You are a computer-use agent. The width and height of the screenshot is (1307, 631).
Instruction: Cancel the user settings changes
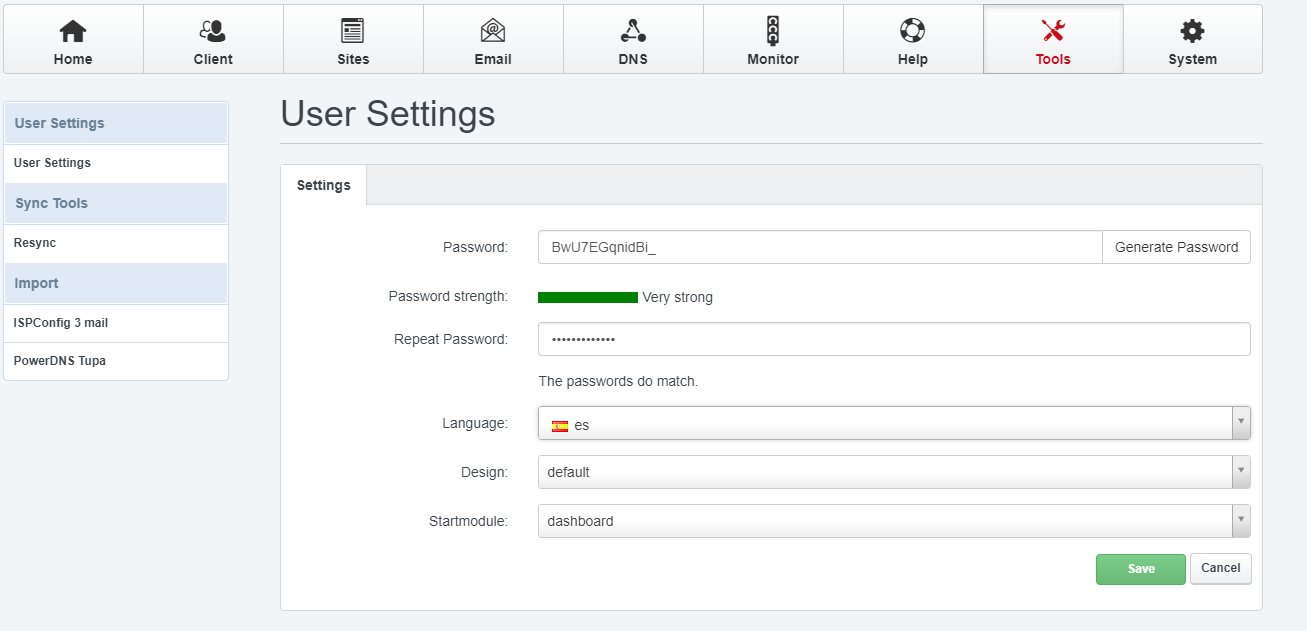pos(1221,568)
